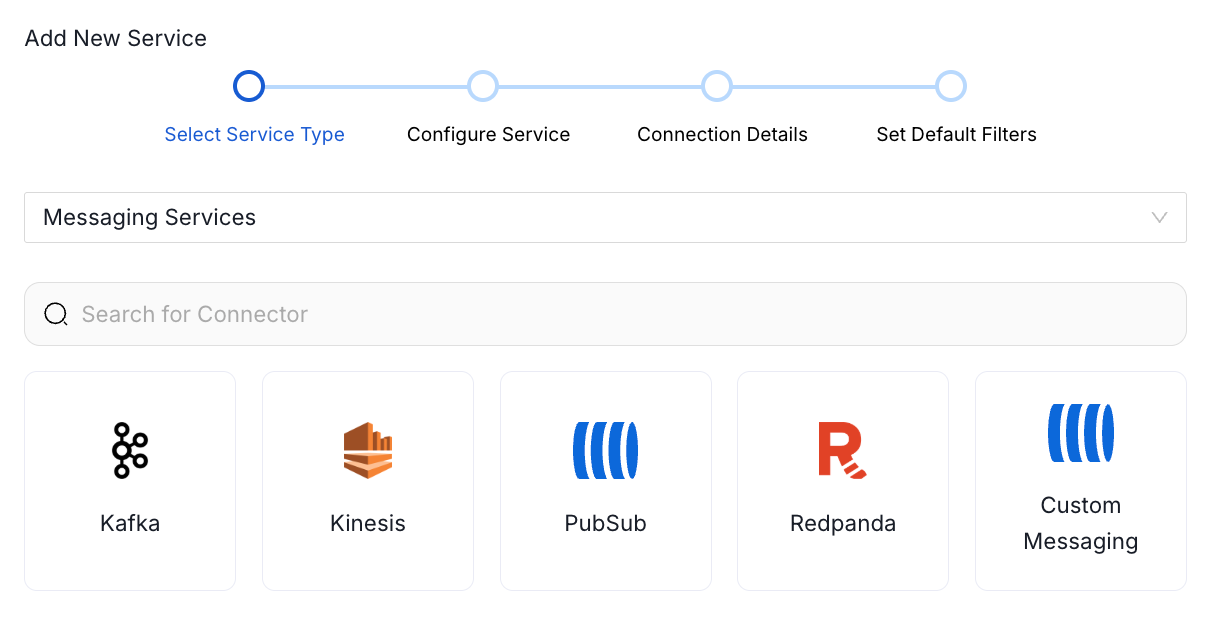Image resolution: width=1212 pixels, height=638 pixels.
Task: Click the Connection Details step label
Action: pos(722,134)
